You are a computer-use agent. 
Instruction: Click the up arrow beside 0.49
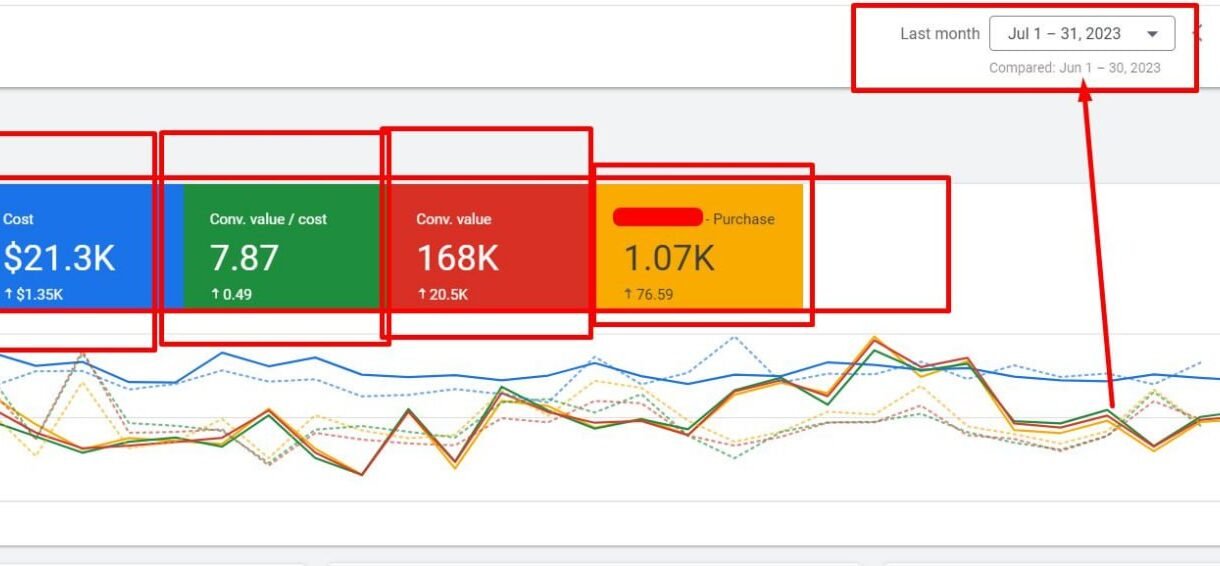pos(214,295)
